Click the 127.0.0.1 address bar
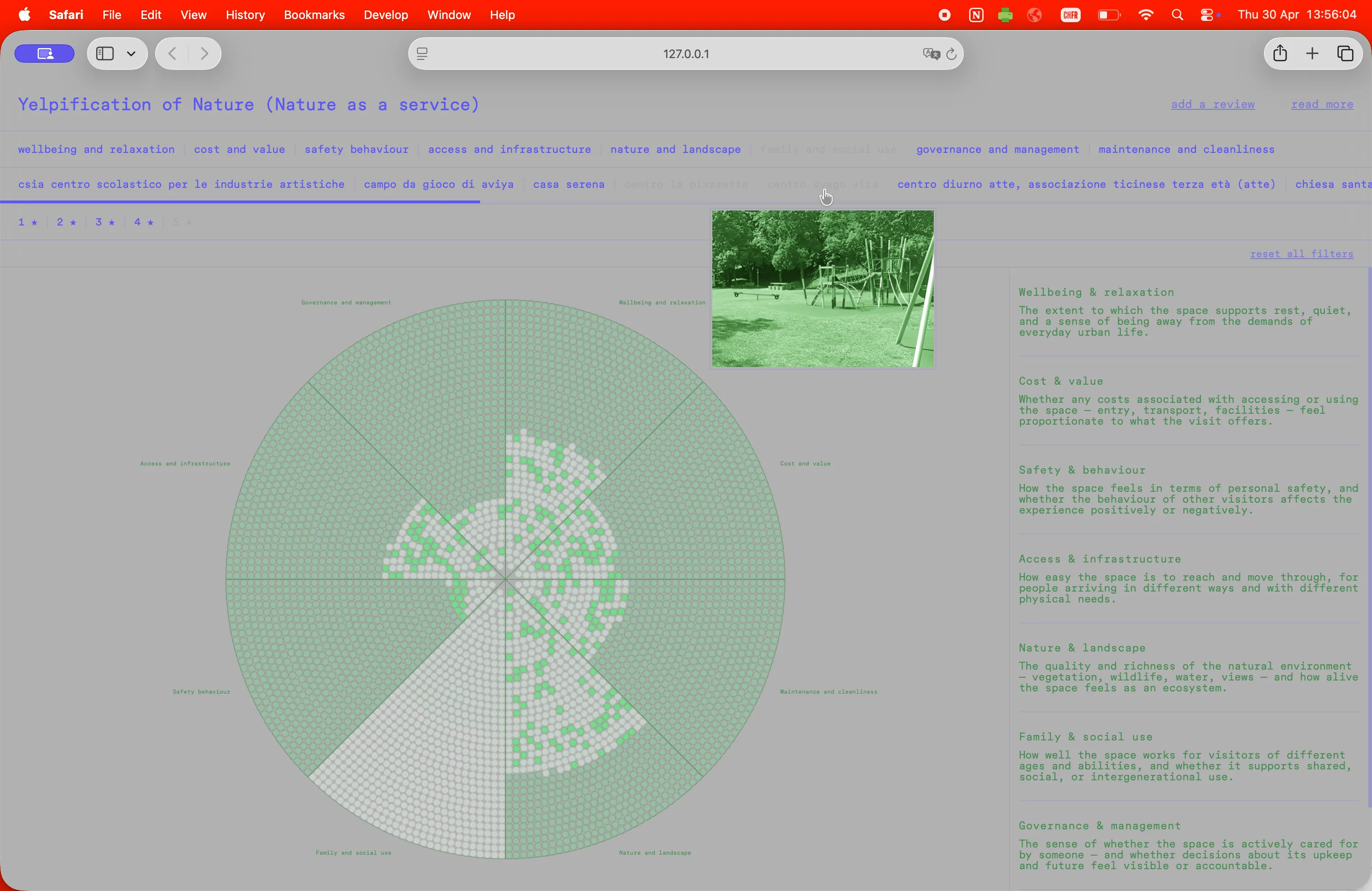Viewport: 1372px width, 891px height. [686, 54]
